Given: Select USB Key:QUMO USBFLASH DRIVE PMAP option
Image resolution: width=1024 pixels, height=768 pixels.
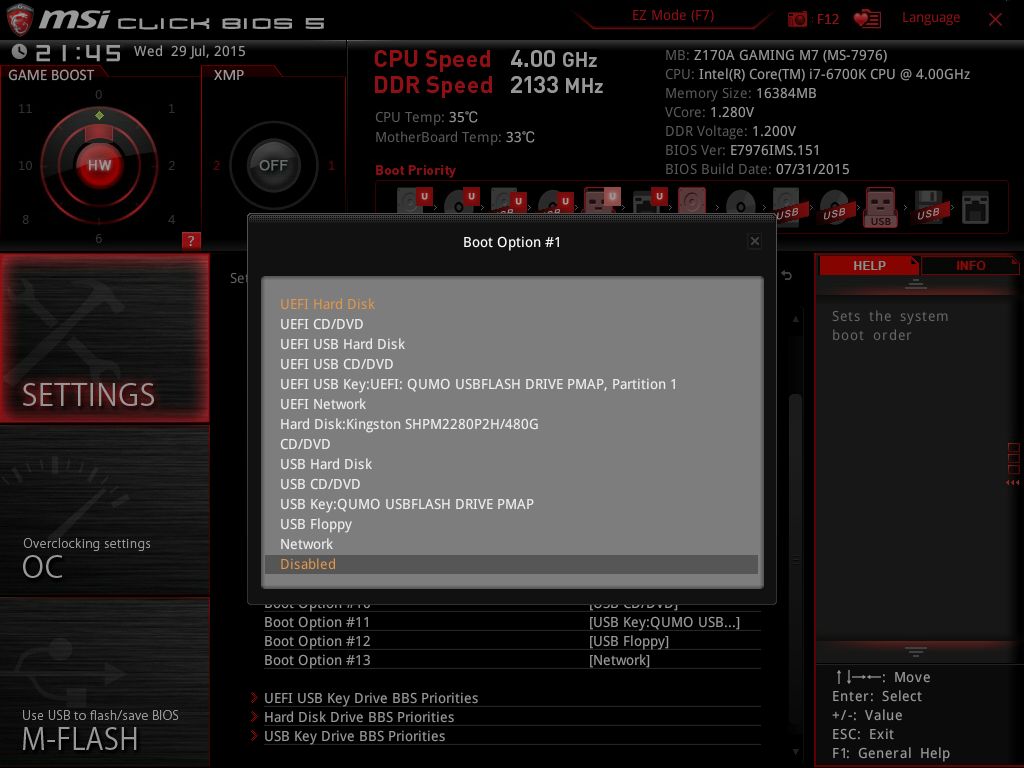Looking at the screenshot, I should pos(511,504).
